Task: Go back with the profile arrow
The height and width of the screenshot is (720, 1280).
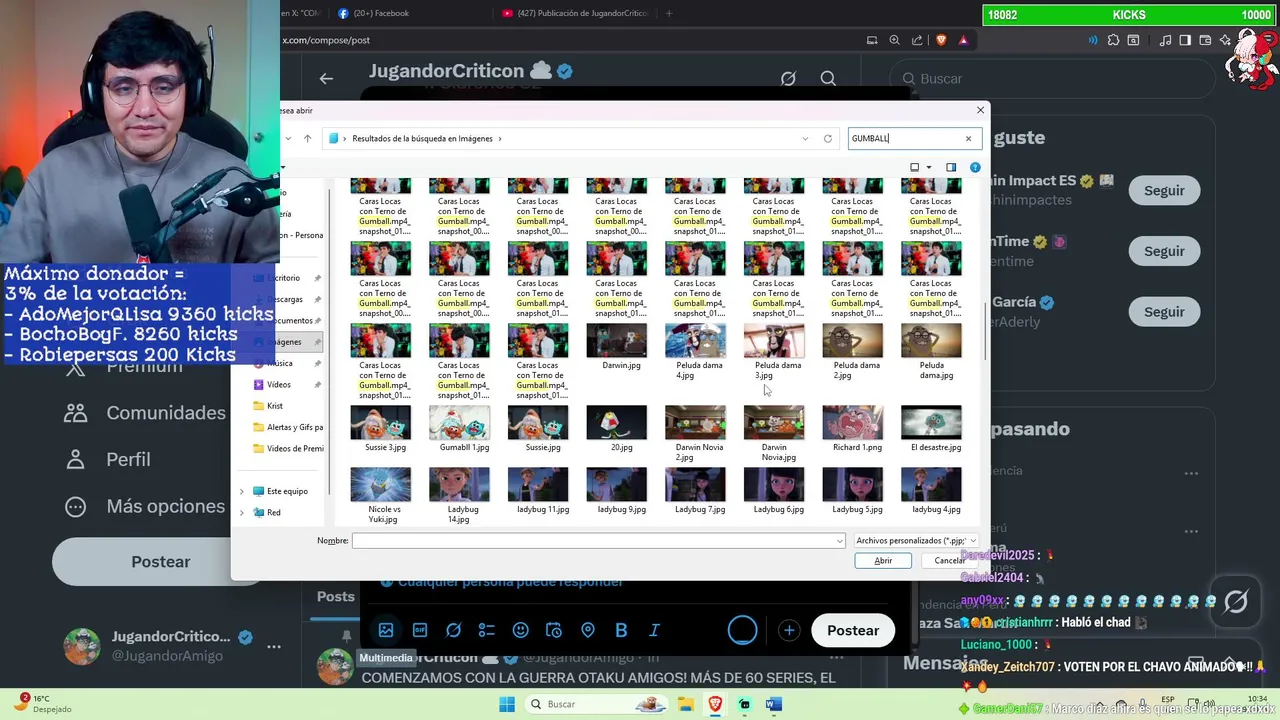Action: tap(326, 78)
